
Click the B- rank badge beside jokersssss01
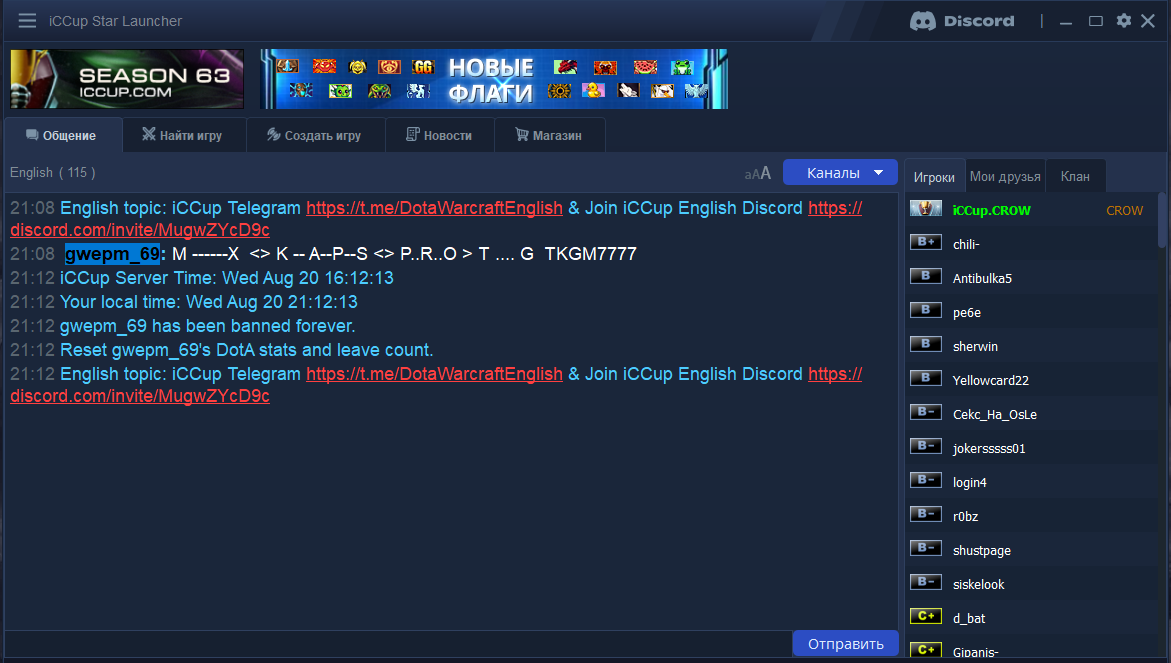click(x=925, y=446)
